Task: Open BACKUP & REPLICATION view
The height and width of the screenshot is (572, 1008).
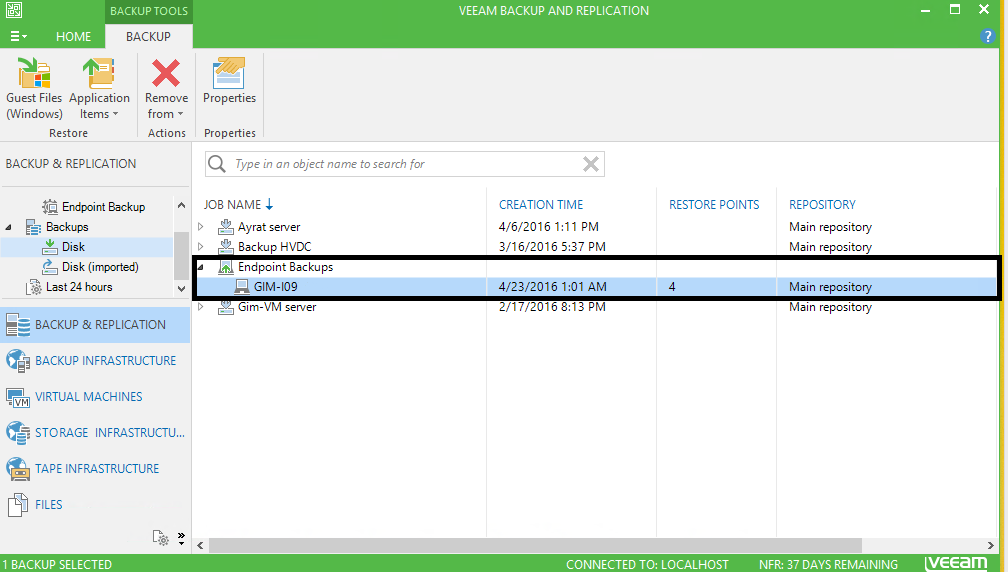Action: (x=94, y=325)
